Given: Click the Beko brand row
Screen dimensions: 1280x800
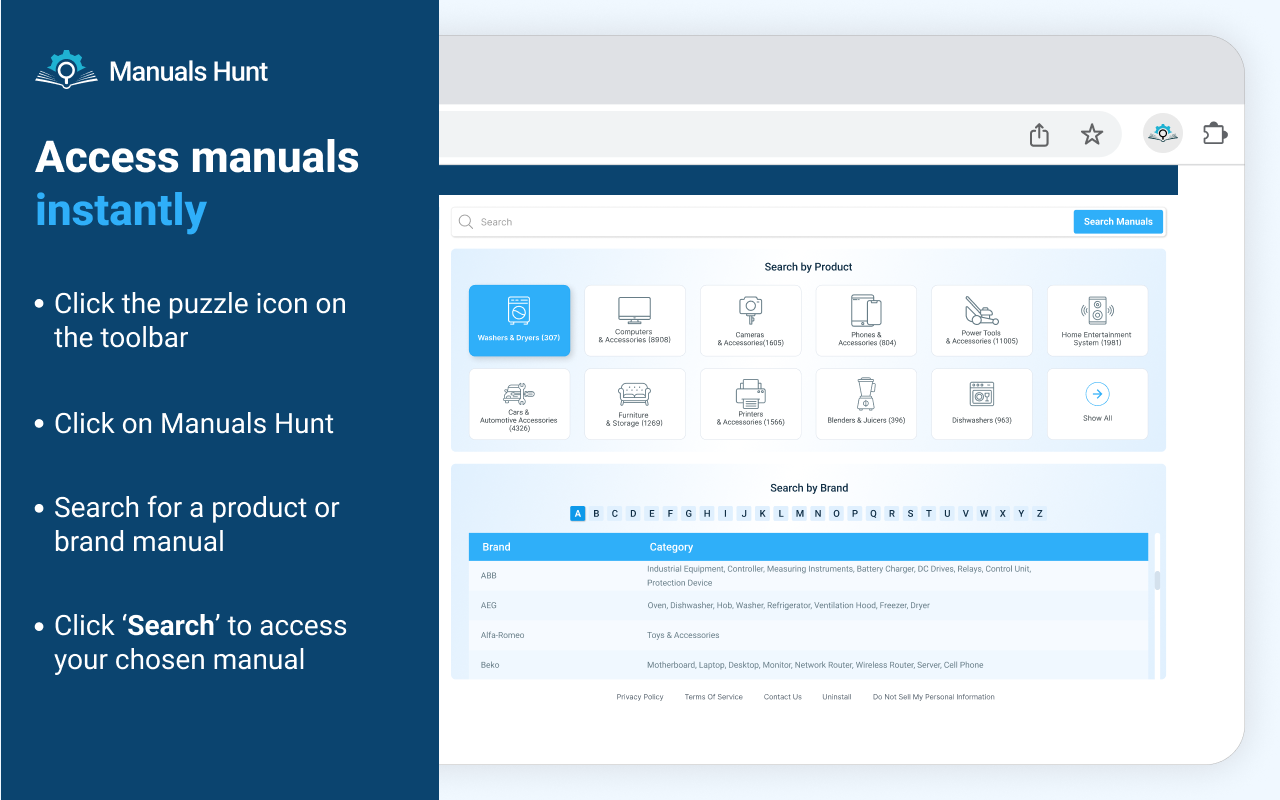Looking at the screenshot, I should [x=808, y=665].
